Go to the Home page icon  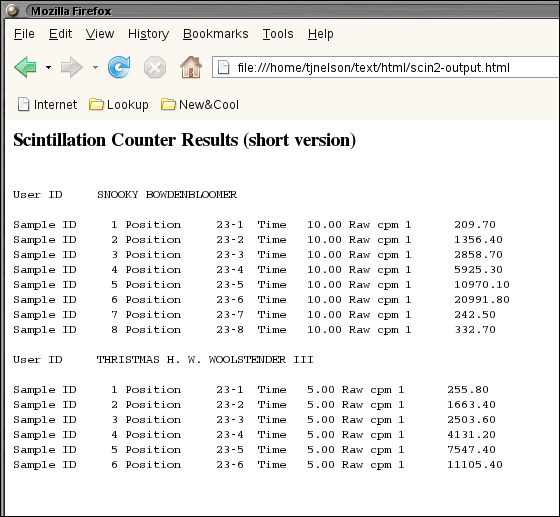tap(191, 67)
